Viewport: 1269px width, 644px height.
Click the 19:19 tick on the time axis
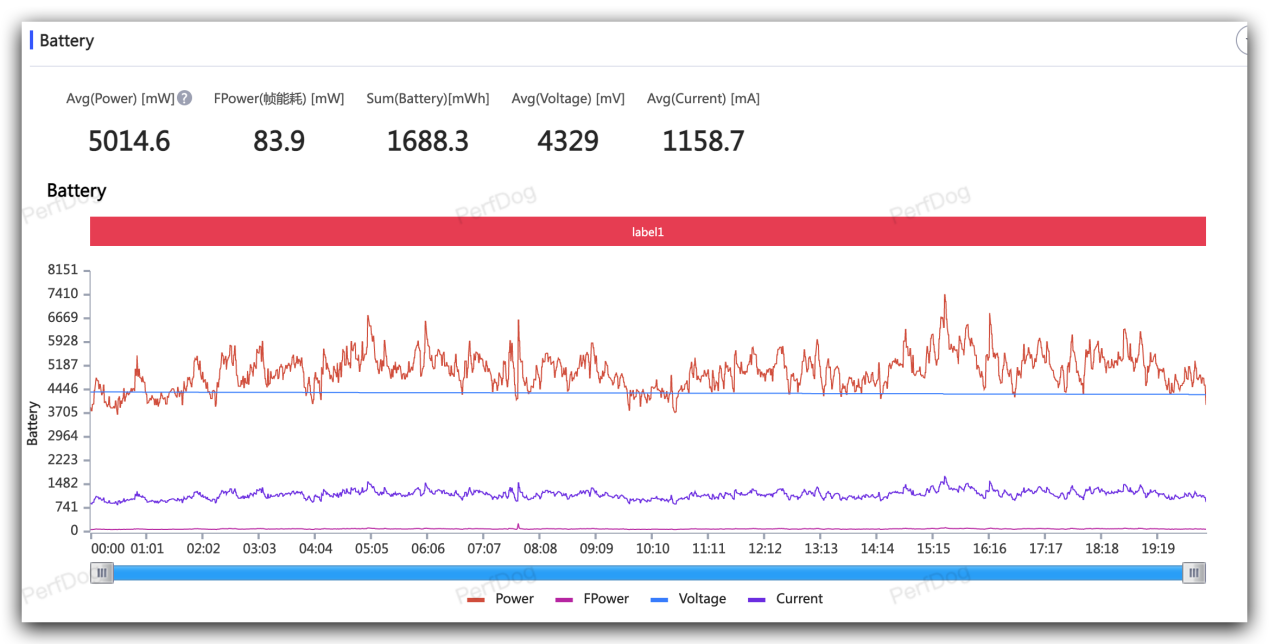(1158, 548)
